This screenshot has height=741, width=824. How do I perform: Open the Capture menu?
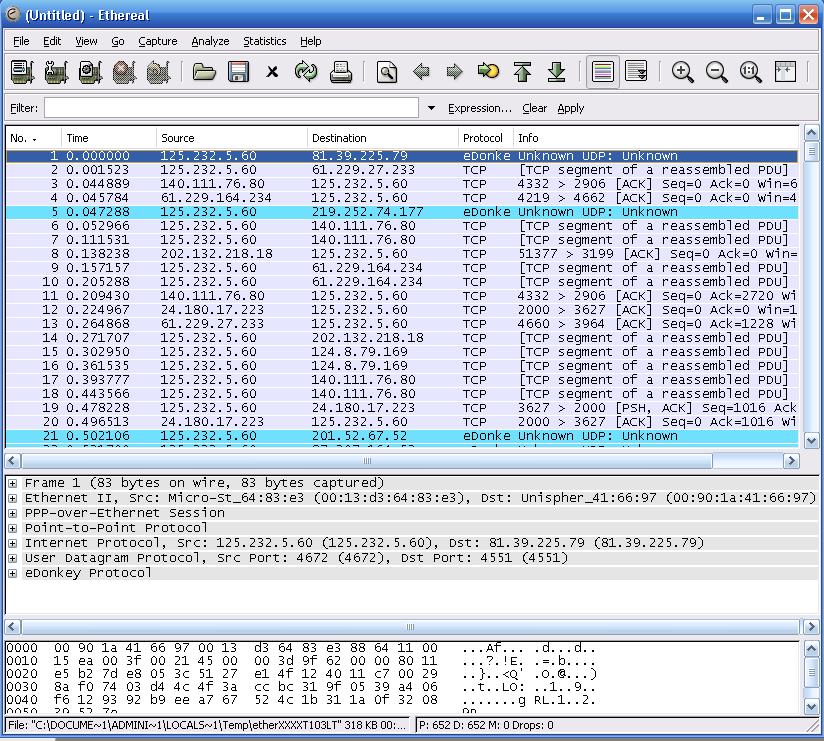(158, 41)
